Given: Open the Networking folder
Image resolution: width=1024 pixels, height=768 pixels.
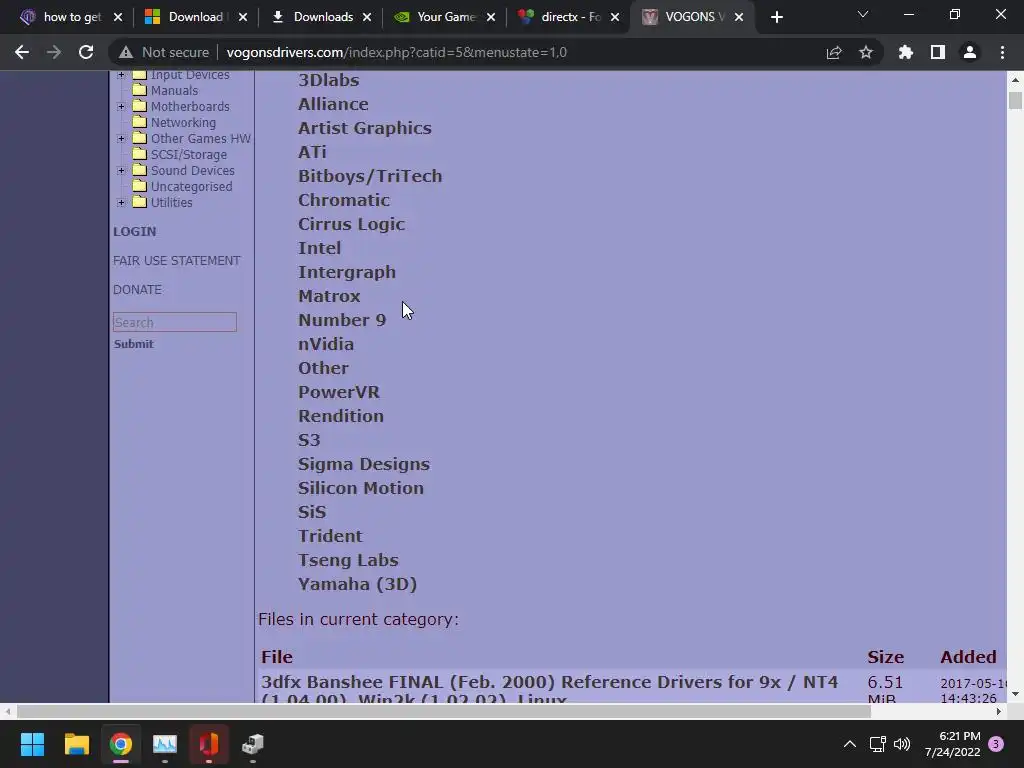Looking at the screenshot, I should [183, 123].
